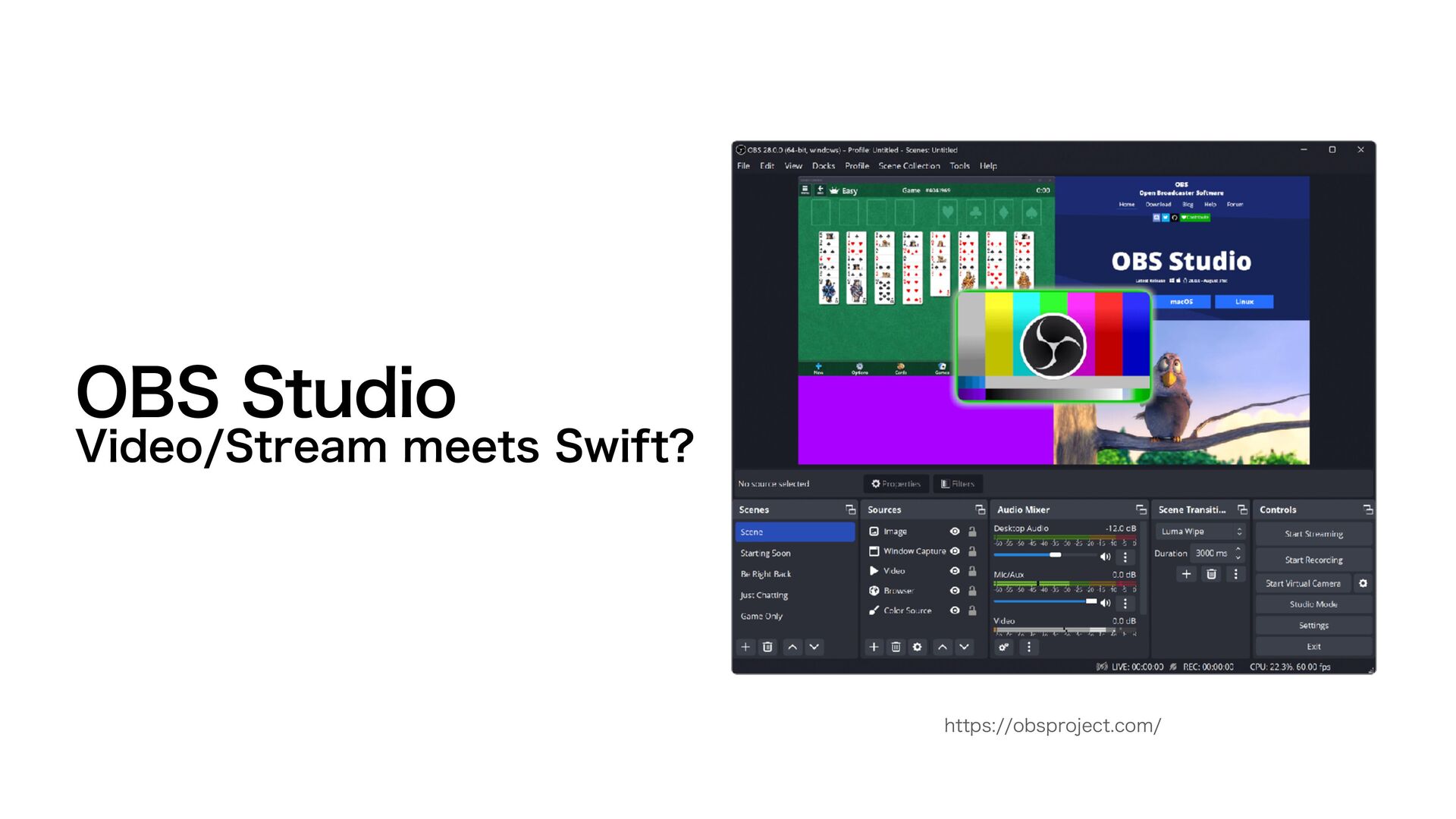The width and height of the screenshot is (1456, 819).
Task: Open the Tools menu
Action: click(959, 166)
